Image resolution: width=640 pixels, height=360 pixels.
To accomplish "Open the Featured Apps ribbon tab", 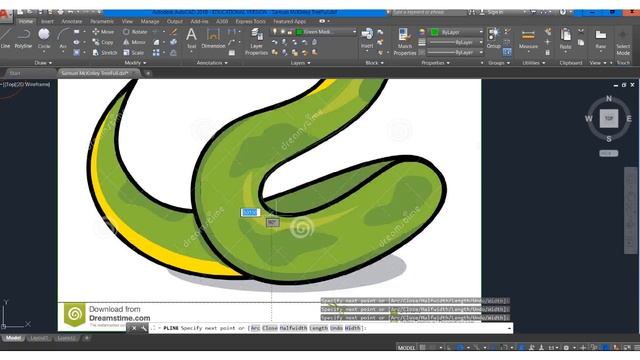I will point(289,21).
